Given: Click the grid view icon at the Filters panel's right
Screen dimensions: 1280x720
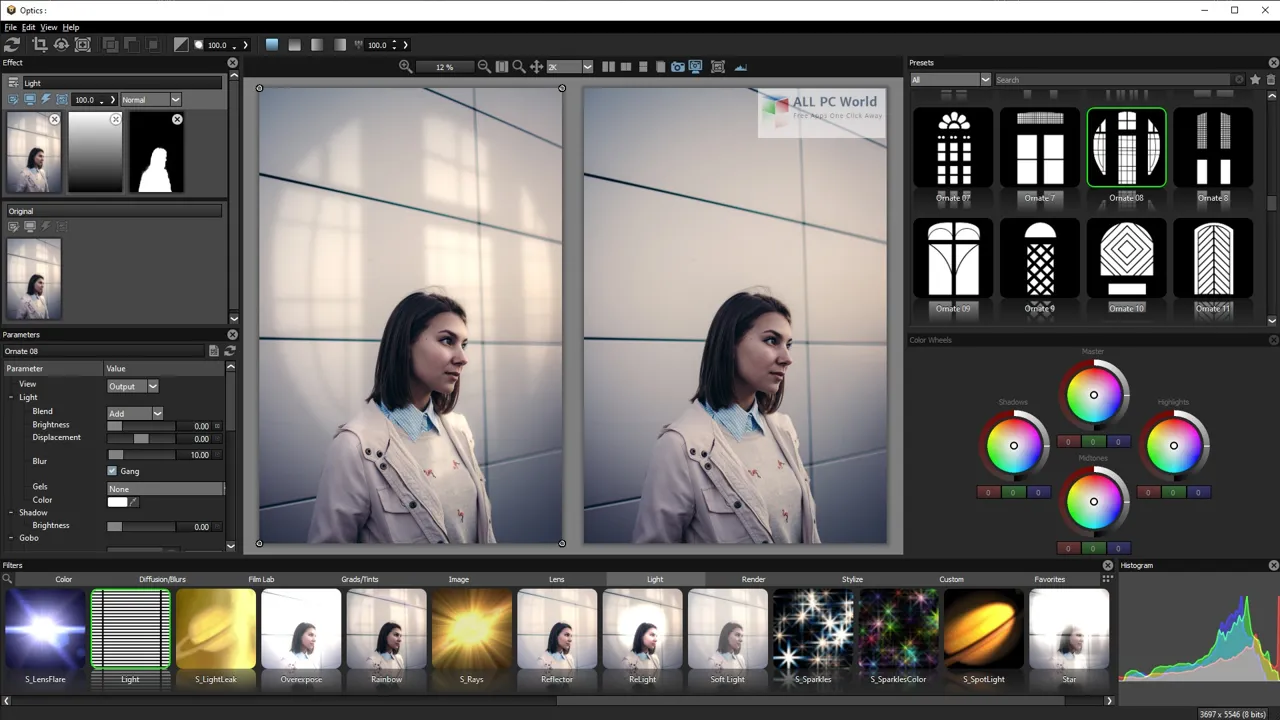Looking at the screenshot, I should coord(1107,579).
